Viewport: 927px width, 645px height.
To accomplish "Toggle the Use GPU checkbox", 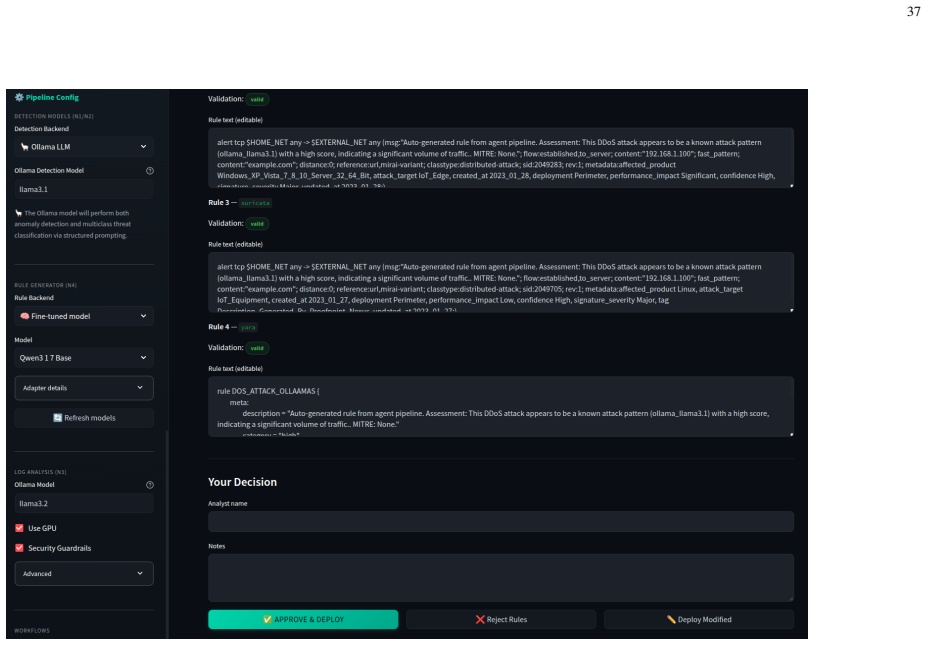I will tap(20, 528).
